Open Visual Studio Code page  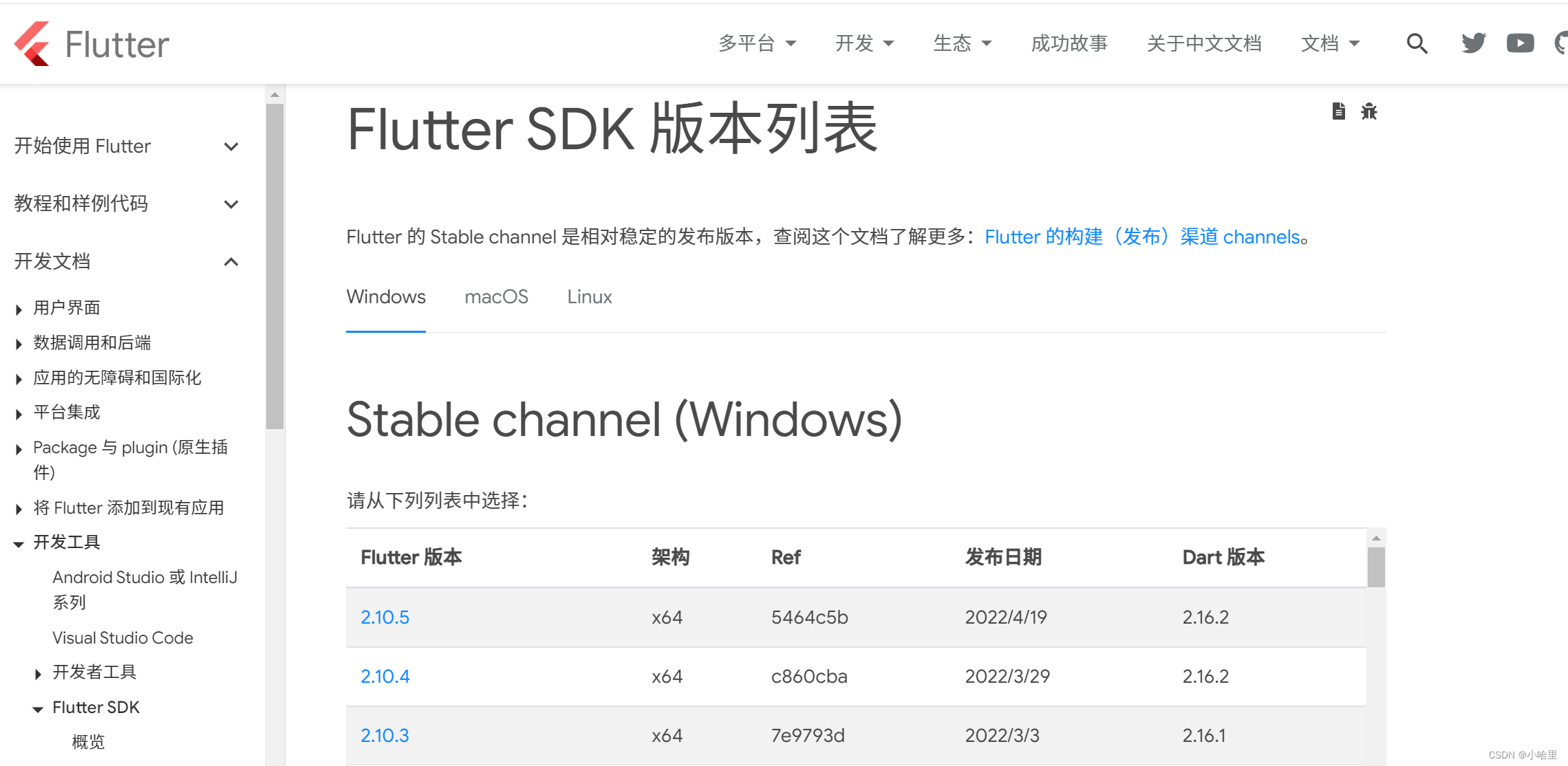tap(122, 637)
